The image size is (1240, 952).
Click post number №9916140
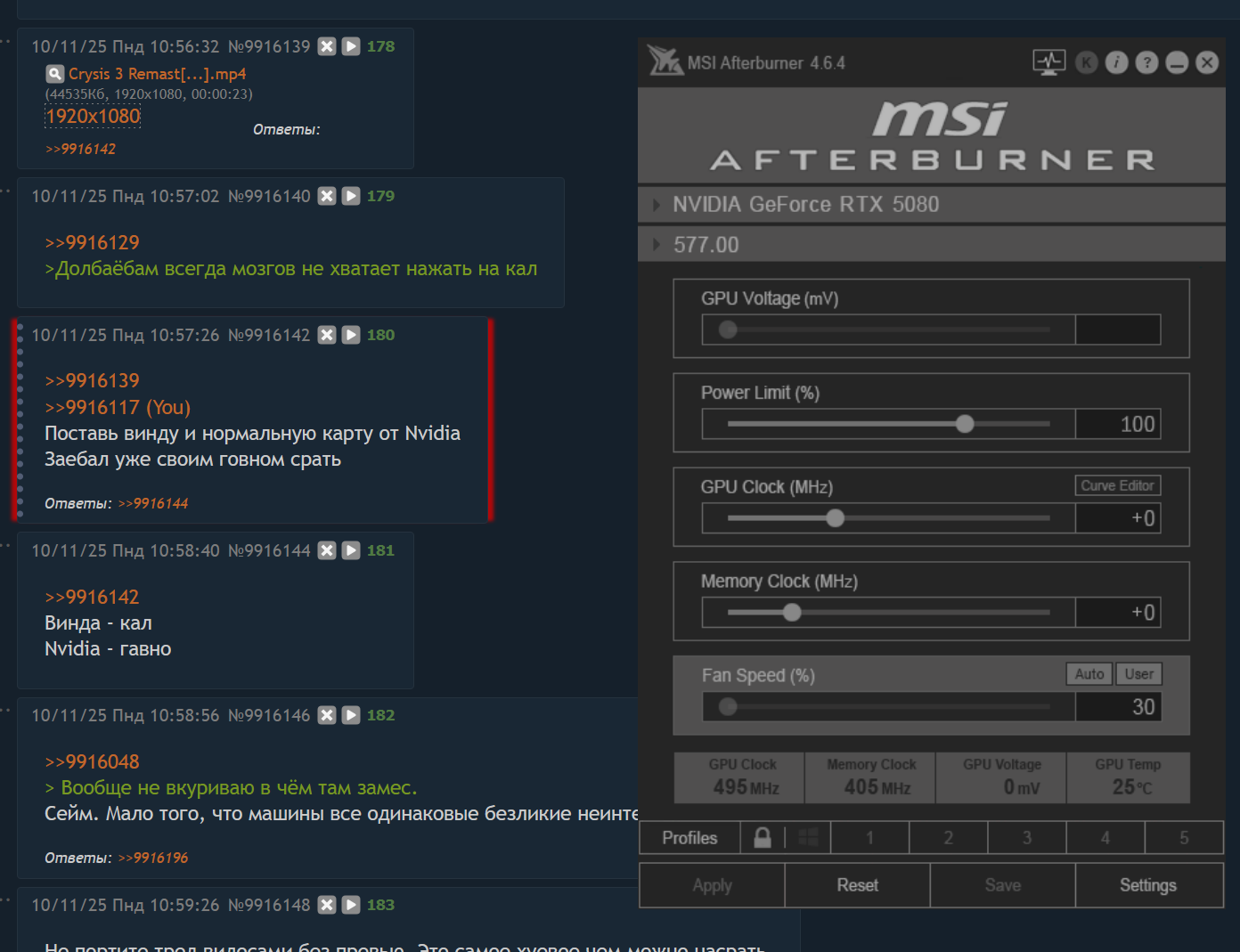[x=269, y=196]
